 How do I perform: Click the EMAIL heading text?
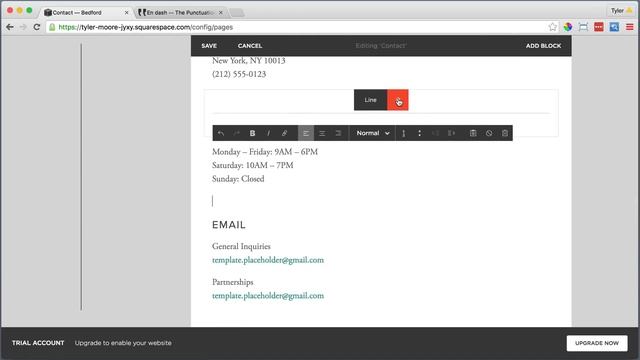click(x=229, y=225)
